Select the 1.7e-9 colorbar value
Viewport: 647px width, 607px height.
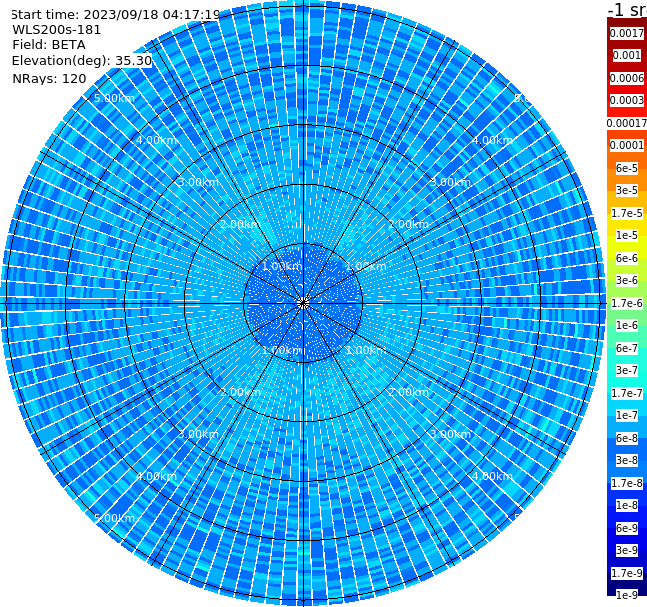point(627,573)
